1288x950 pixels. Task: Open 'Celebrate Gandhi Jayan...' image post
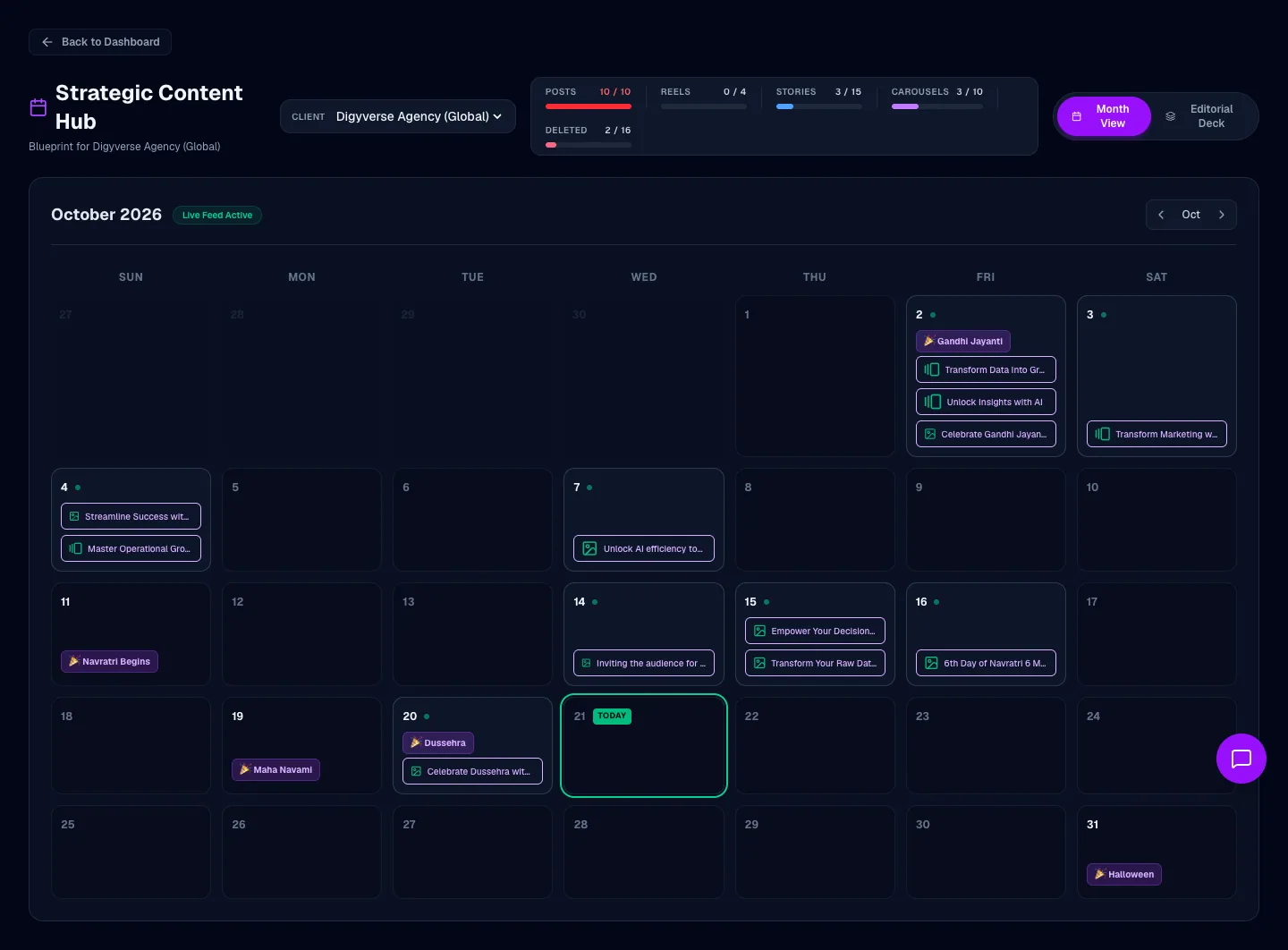(986, 434)
